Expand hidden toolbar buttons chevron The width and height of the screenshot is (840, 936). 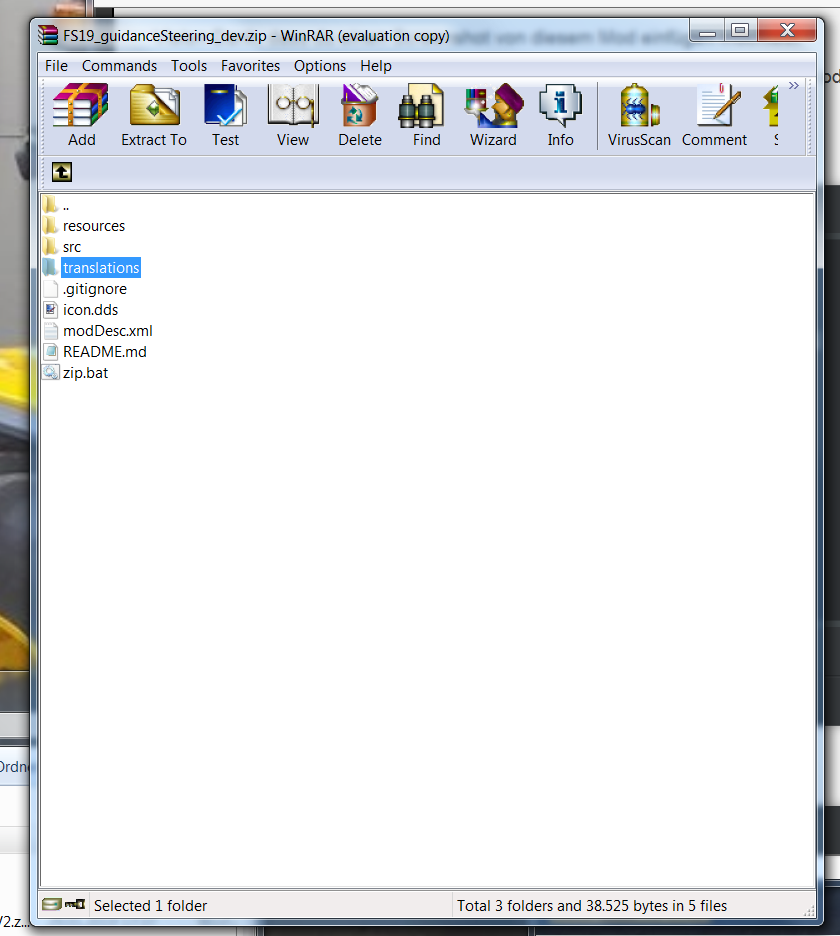pos(793,86)
